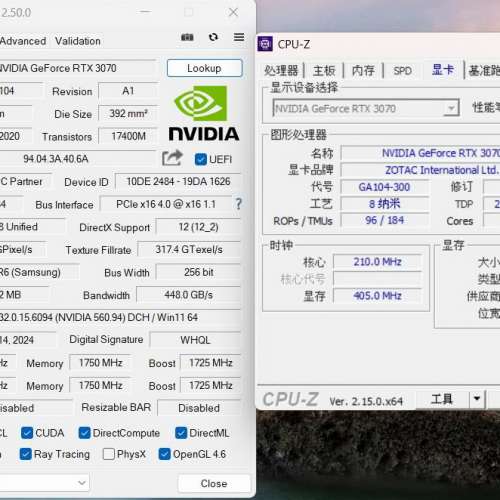500x500 pixels.
Task: Switch to the Validation tab in GPU-Z
Action: (x=78, y=41)
